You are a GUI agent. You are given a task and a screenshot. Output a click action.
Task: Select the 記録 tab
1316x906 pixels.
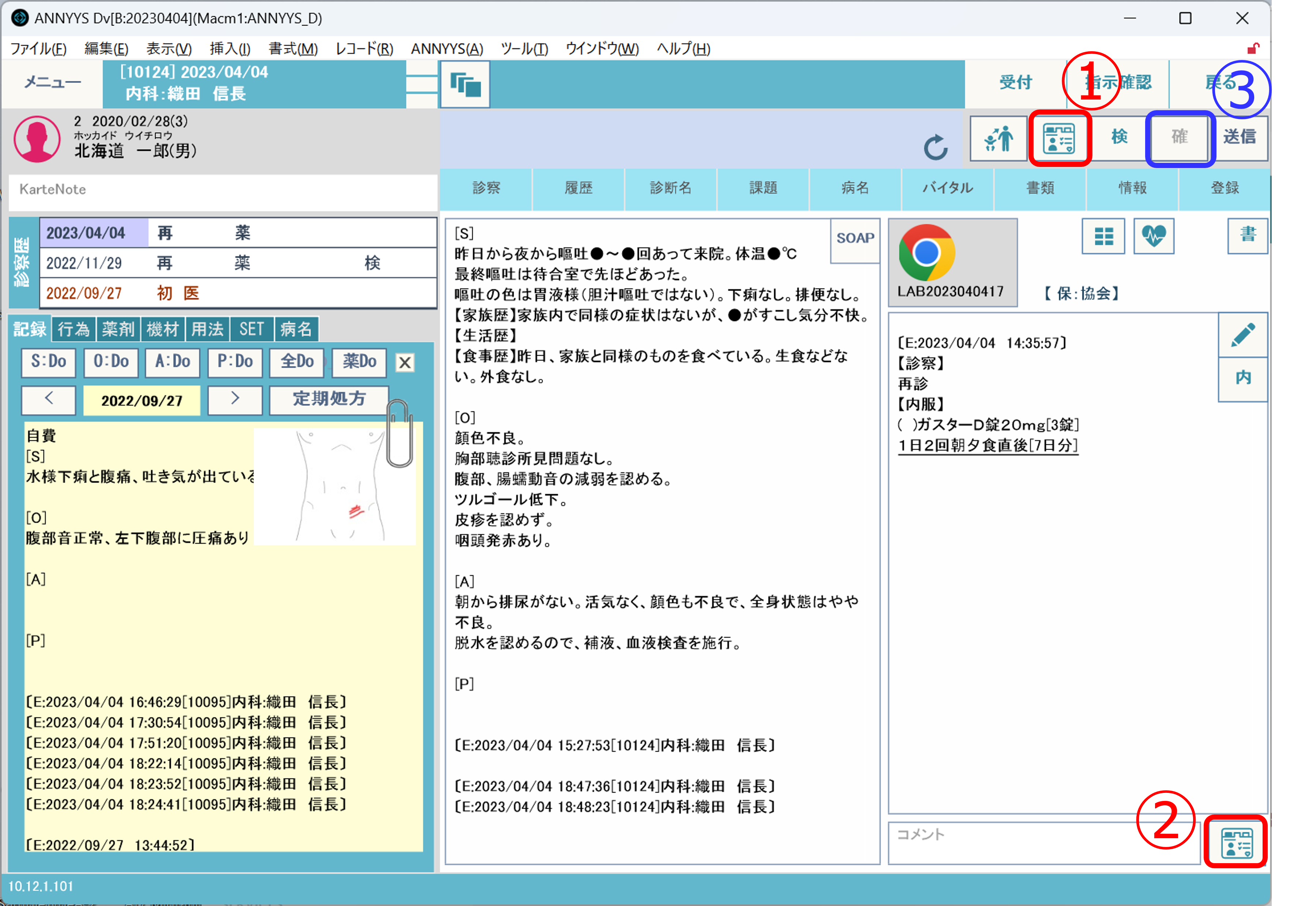point(30,329)
